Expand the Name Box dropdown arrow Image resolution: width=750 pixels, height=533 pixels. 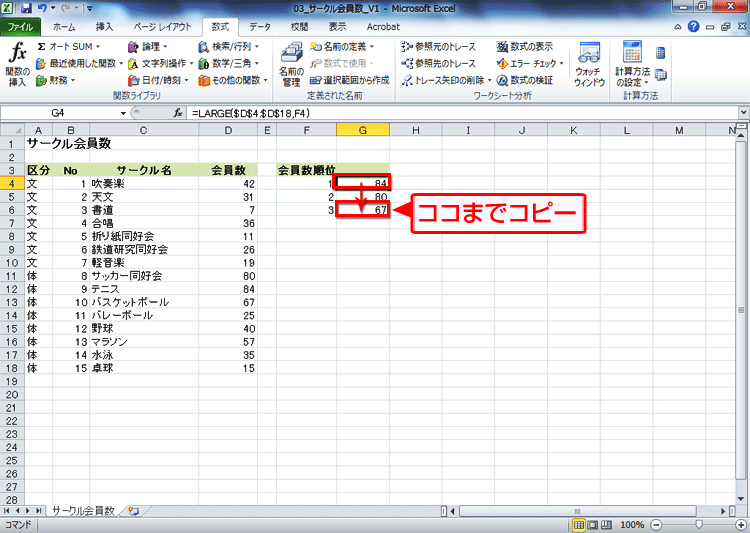pos(123,113)
